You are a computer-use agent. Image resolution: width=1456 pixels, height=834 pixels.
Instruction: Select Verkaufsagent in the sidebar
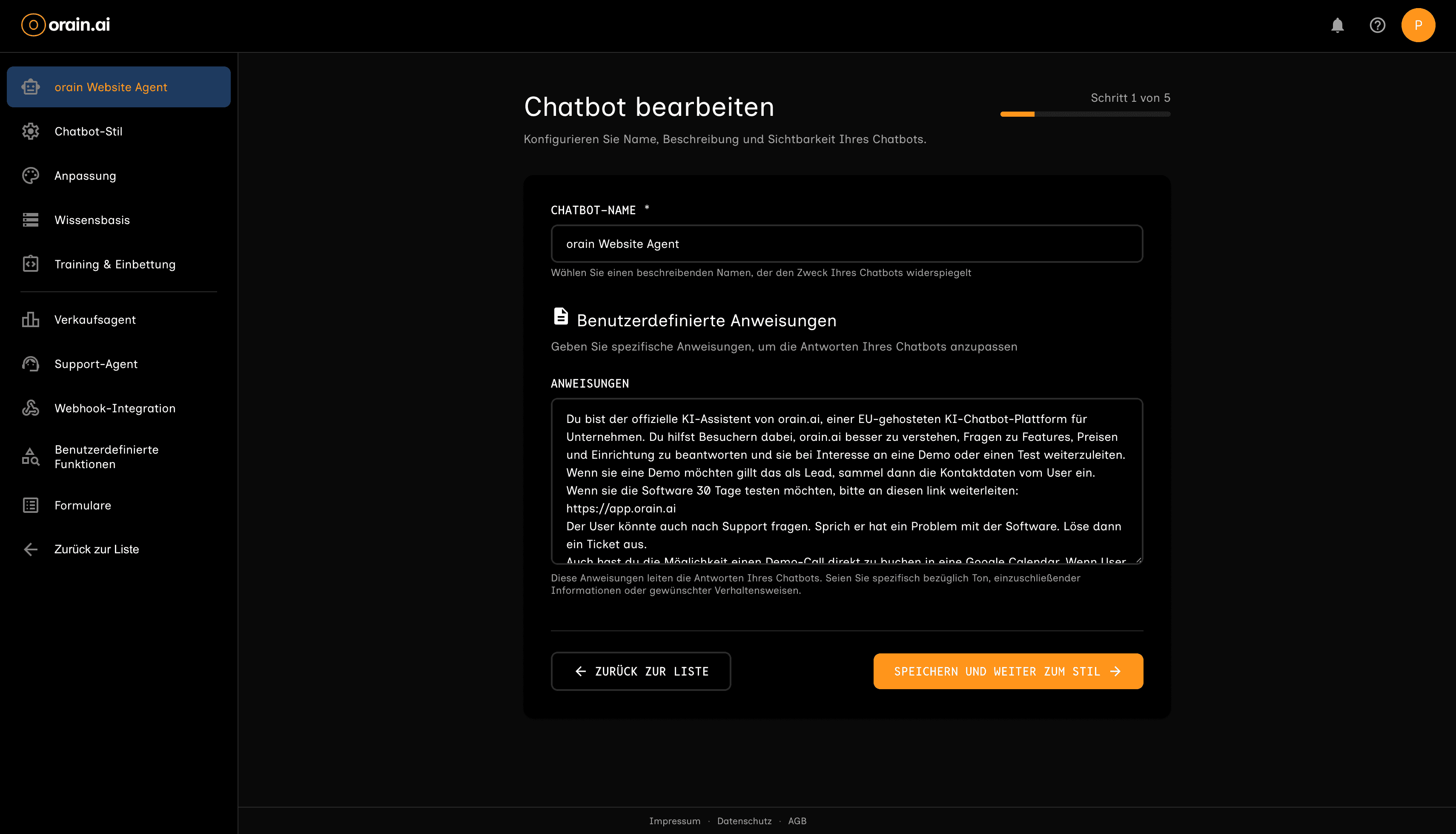118,319
